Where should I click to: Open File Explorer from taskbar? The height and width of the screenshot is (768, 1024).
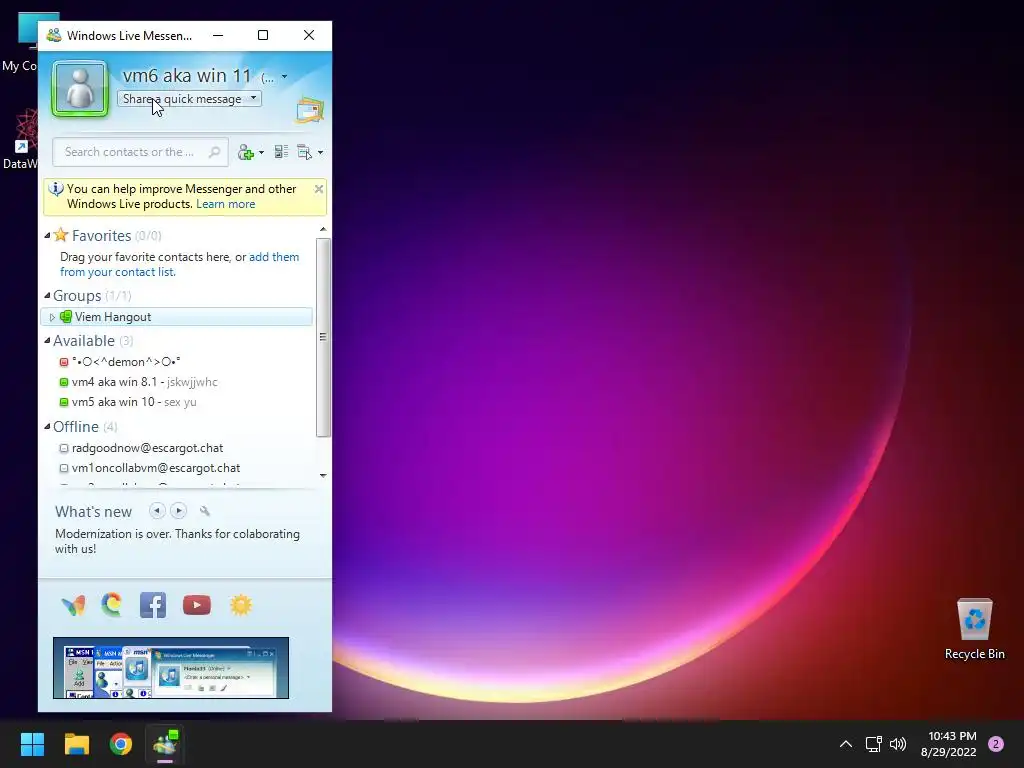coord(76,744)
